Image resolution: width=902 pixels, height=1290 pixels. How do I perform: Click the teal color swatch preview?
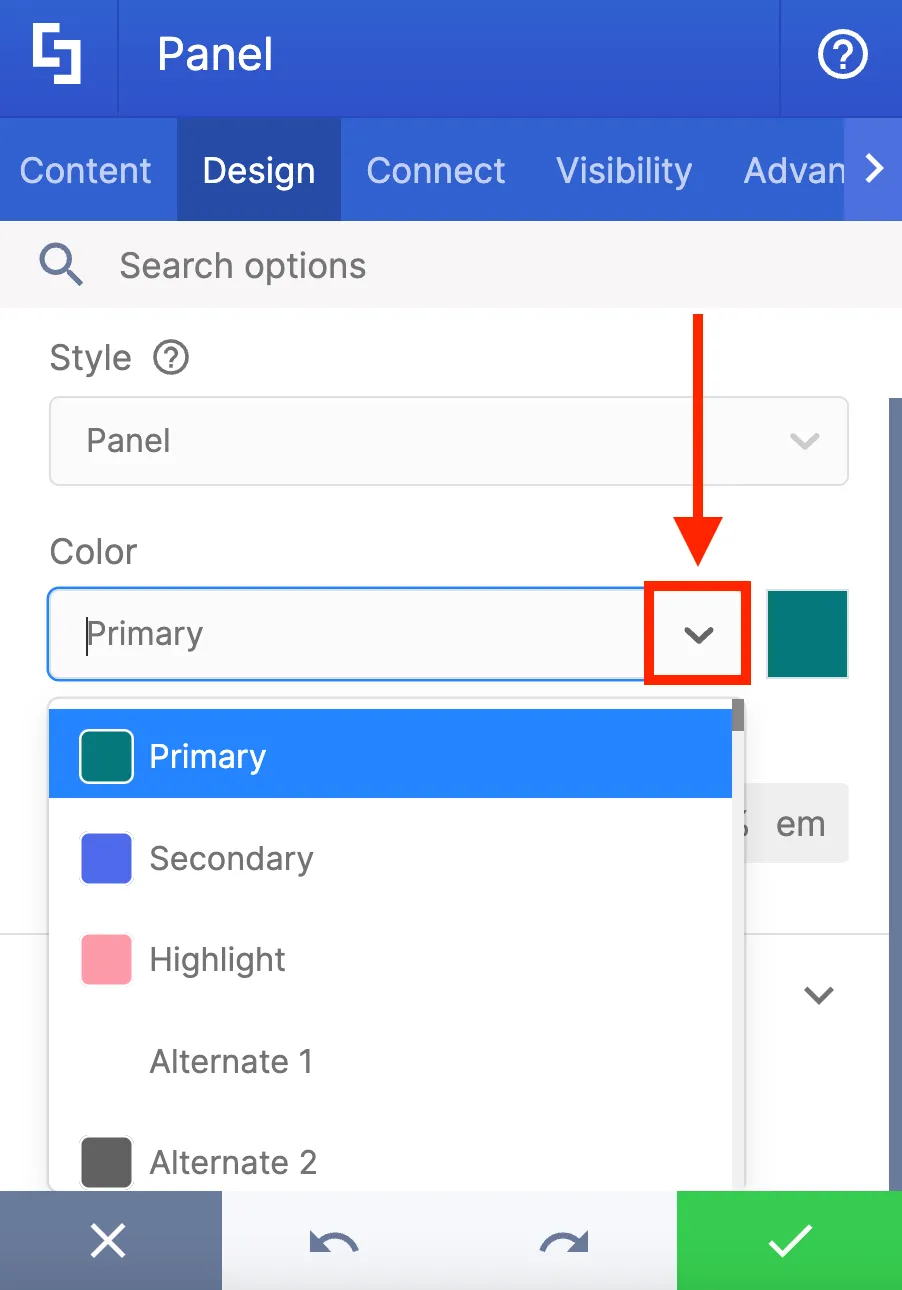point(808,634)
